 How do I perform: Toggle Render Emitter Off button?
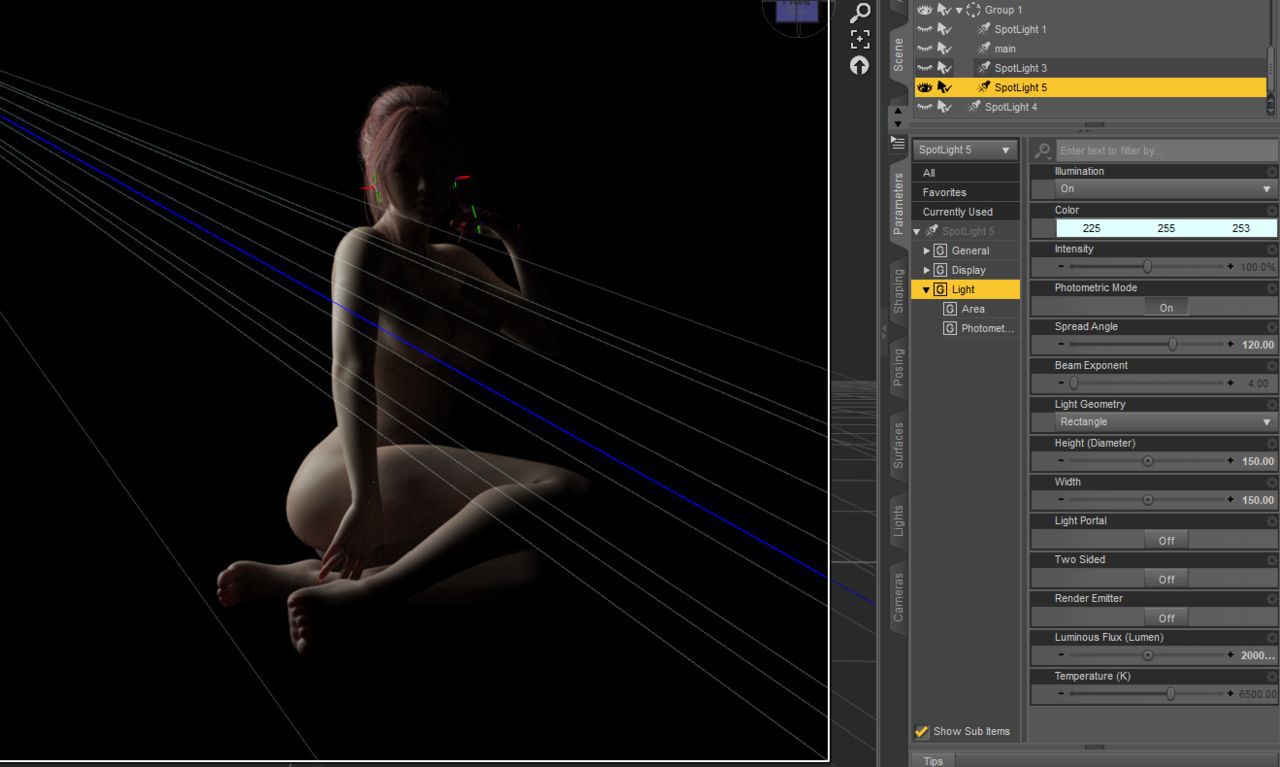tap(1166, 618)
